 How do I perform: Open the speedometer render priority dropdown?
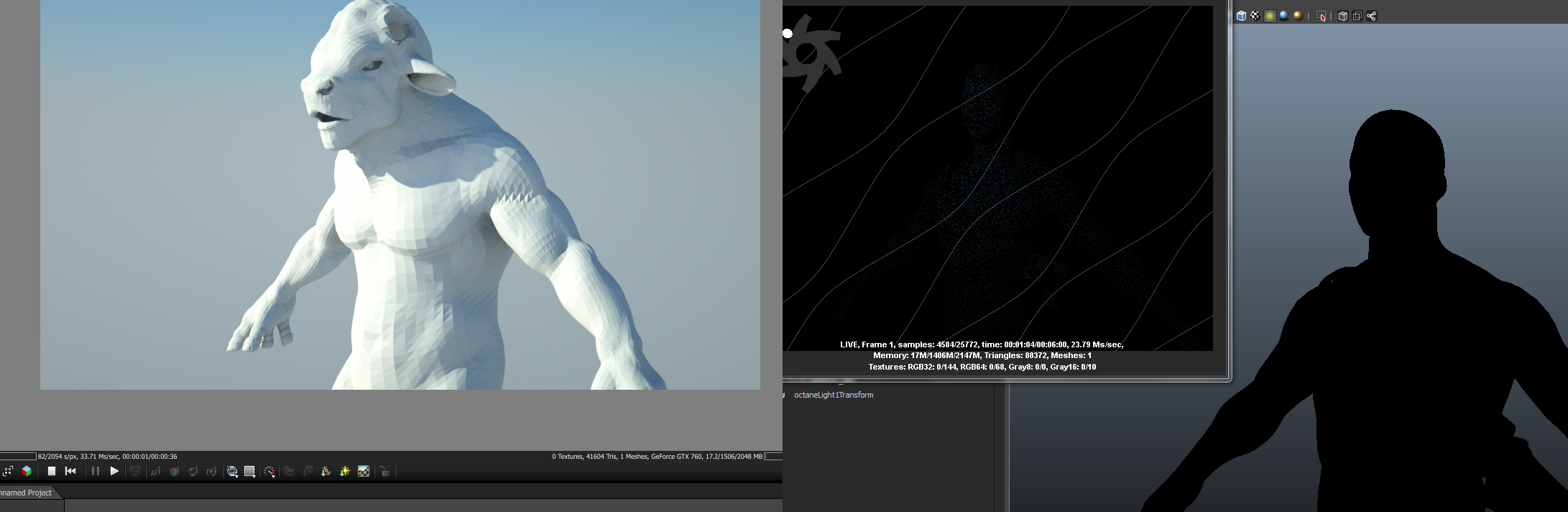click(269, 472)
